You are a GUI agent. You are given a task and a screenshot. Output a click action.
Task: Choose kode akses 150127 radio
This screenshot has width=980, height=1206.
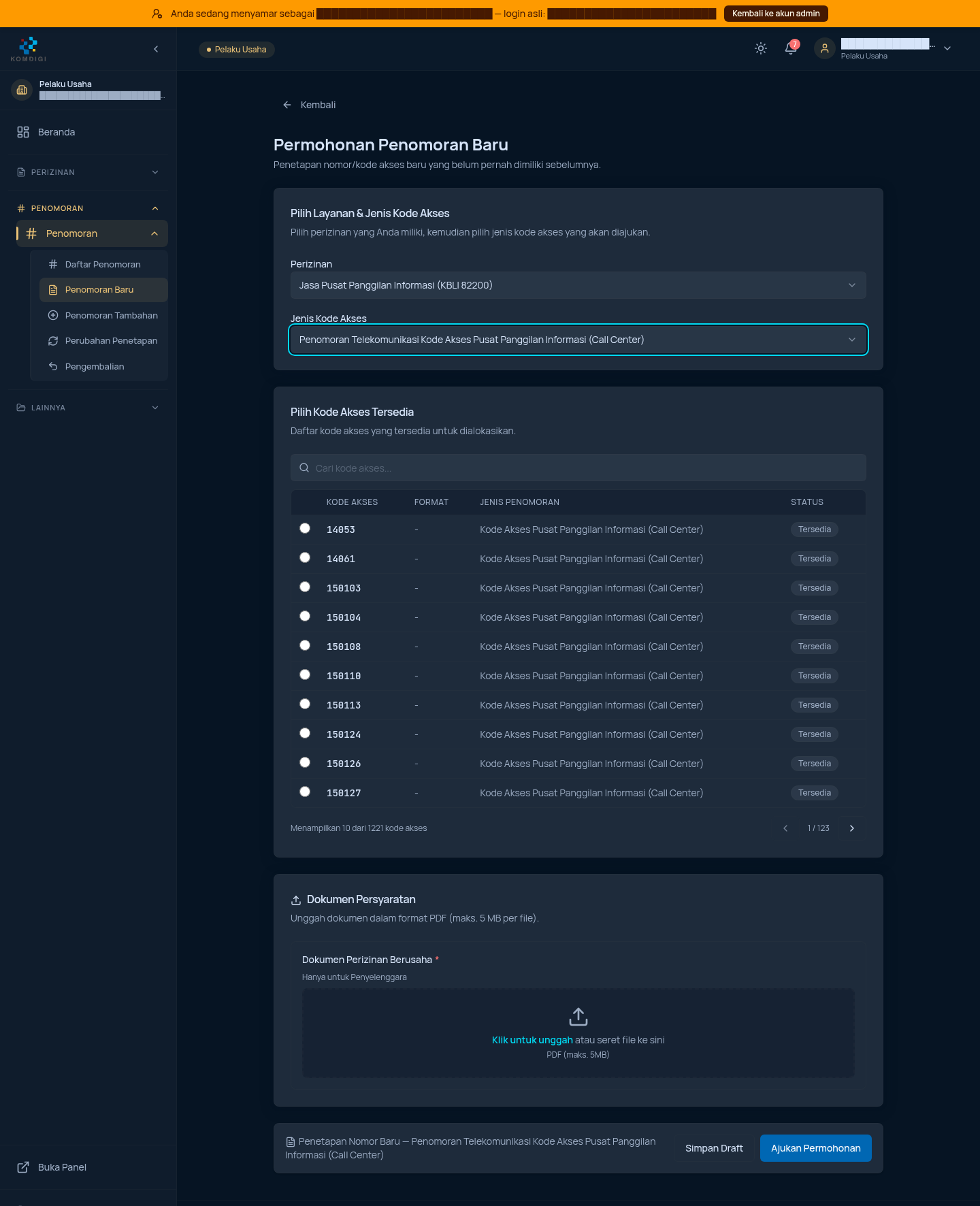(x=305, y=792)
